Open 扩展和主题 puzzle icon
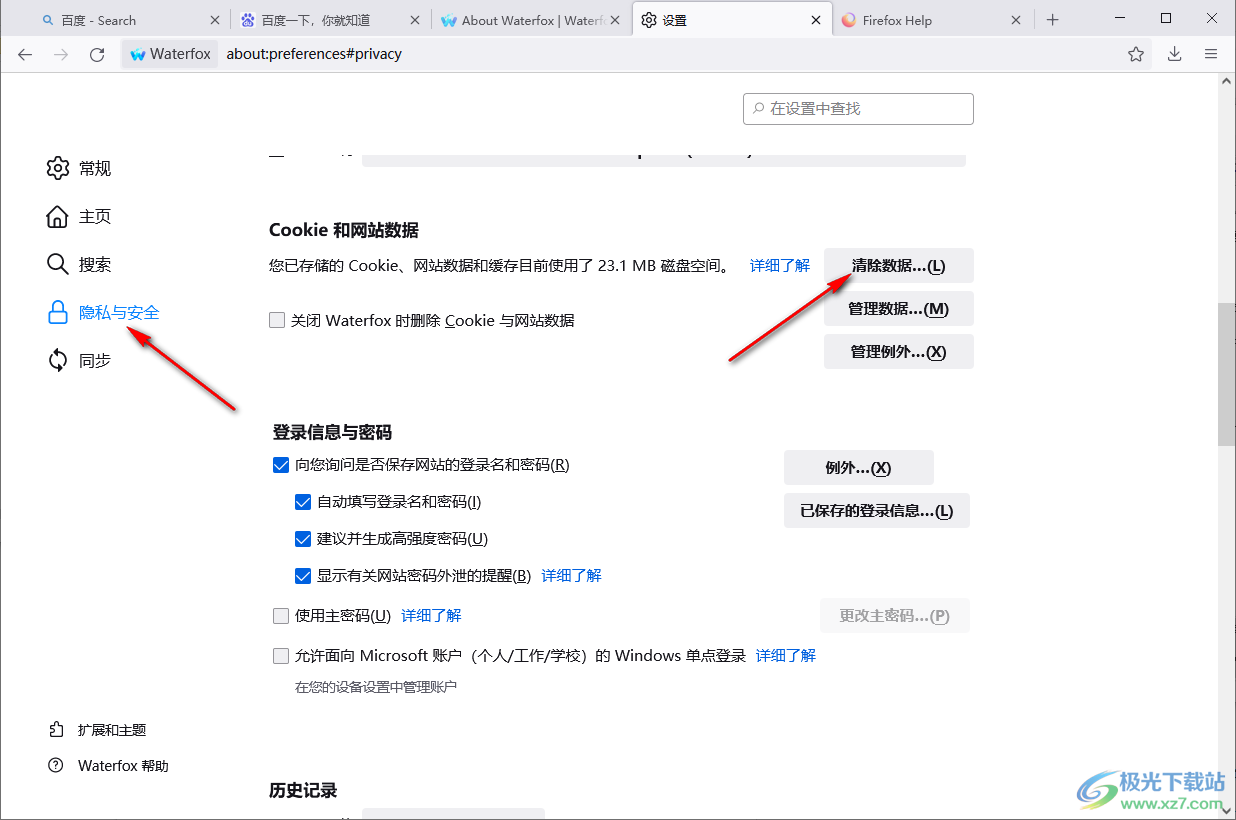This screenshot has height=820, width=1236. click(x=57, y=730)
